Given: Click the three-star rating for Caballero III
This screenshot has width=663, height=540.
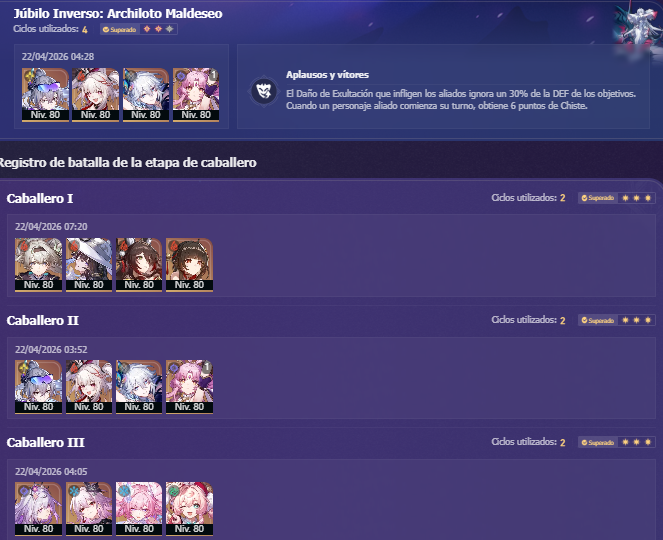Looking at the screenshot, I should point(636,442).
